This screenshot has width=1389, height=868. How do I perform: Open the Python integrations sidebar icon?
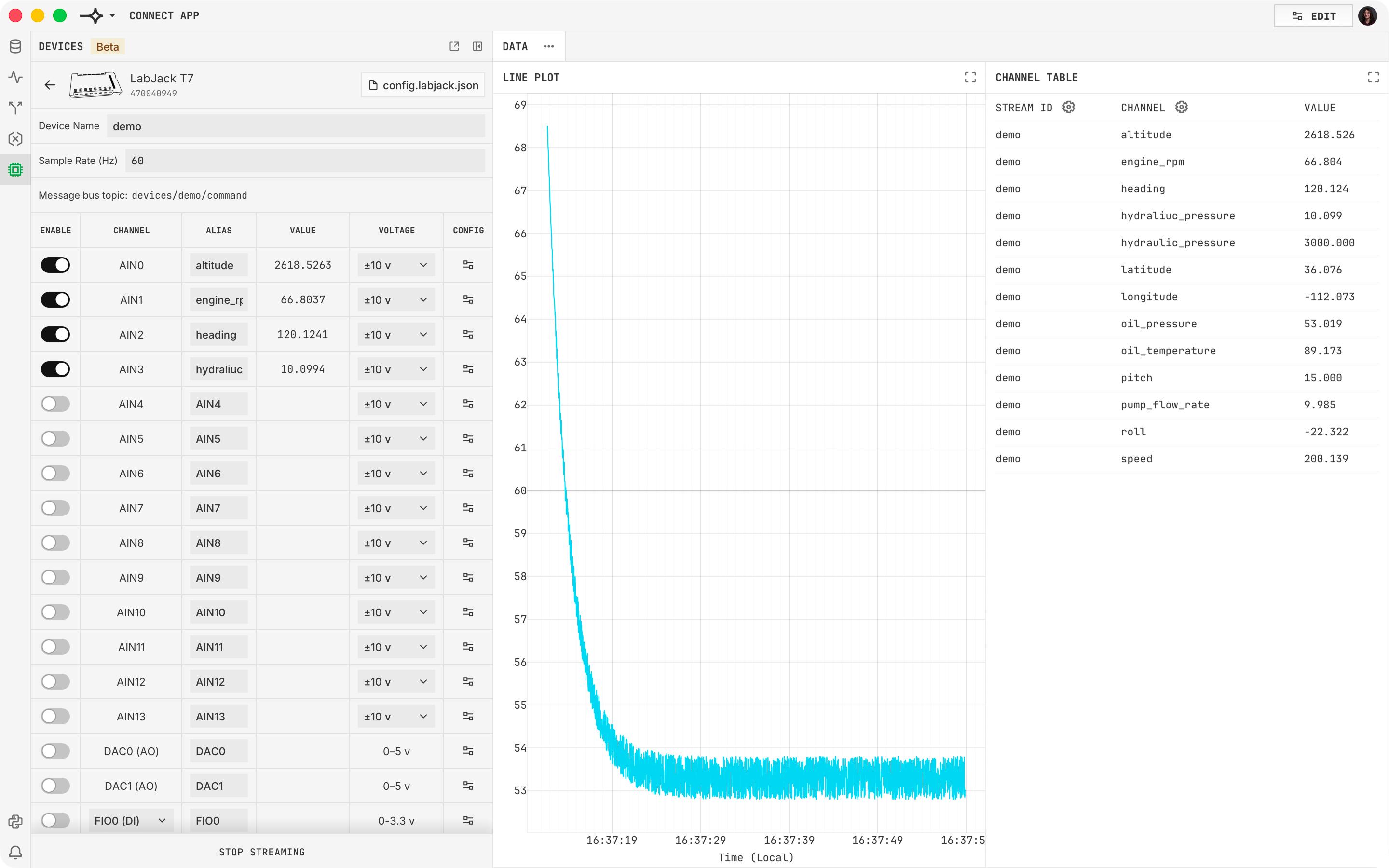point(15,822)
